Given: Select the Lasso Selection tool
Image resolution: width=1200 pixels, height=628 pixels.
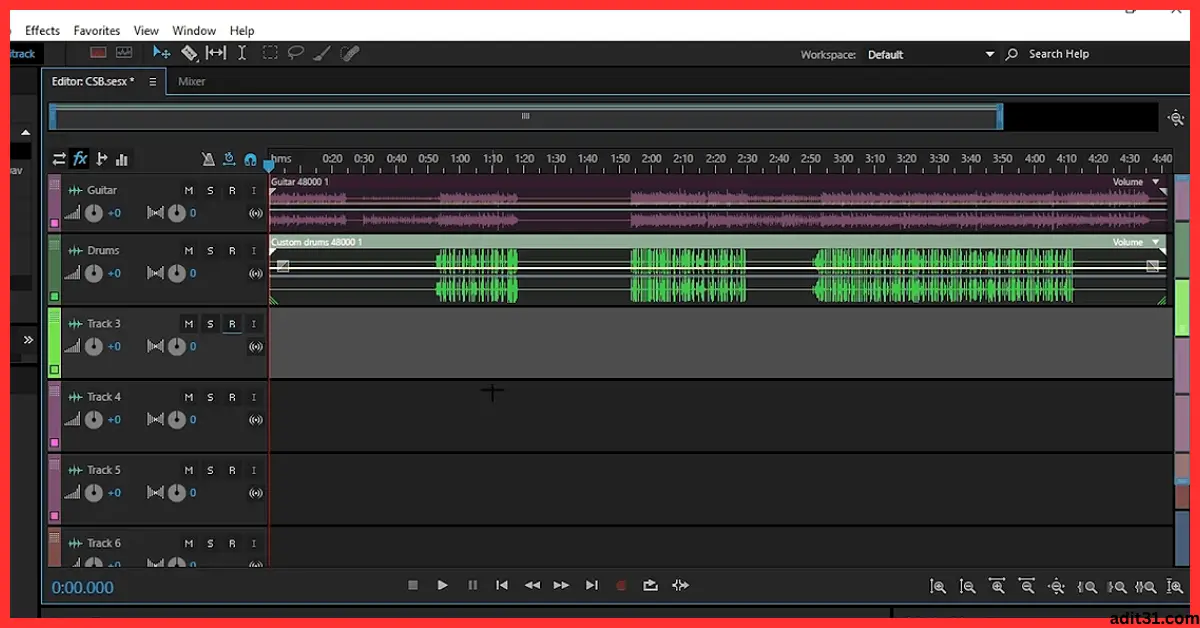Looking at the screenshot, I should click(x=295, y=52).
